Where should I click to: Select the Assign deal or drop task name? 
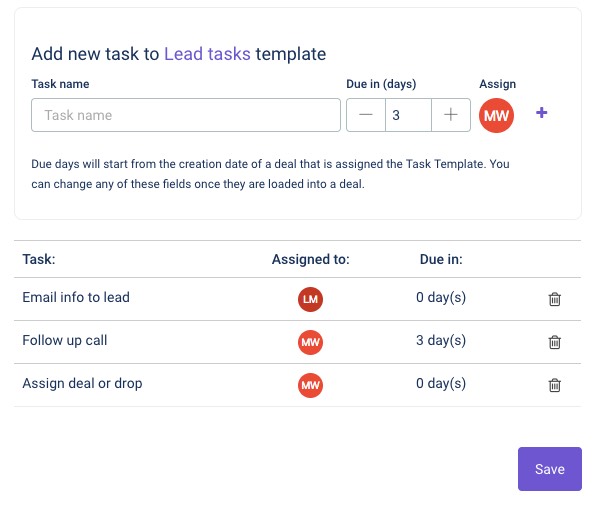pos(82,383)
